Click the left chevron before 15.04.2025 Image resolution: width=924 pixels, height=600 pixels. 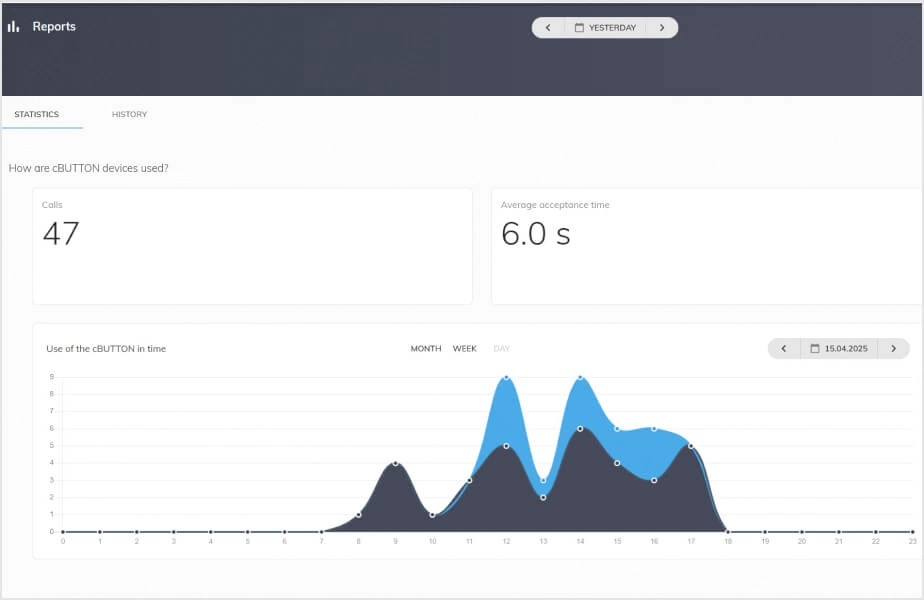[x=784, y=348]
